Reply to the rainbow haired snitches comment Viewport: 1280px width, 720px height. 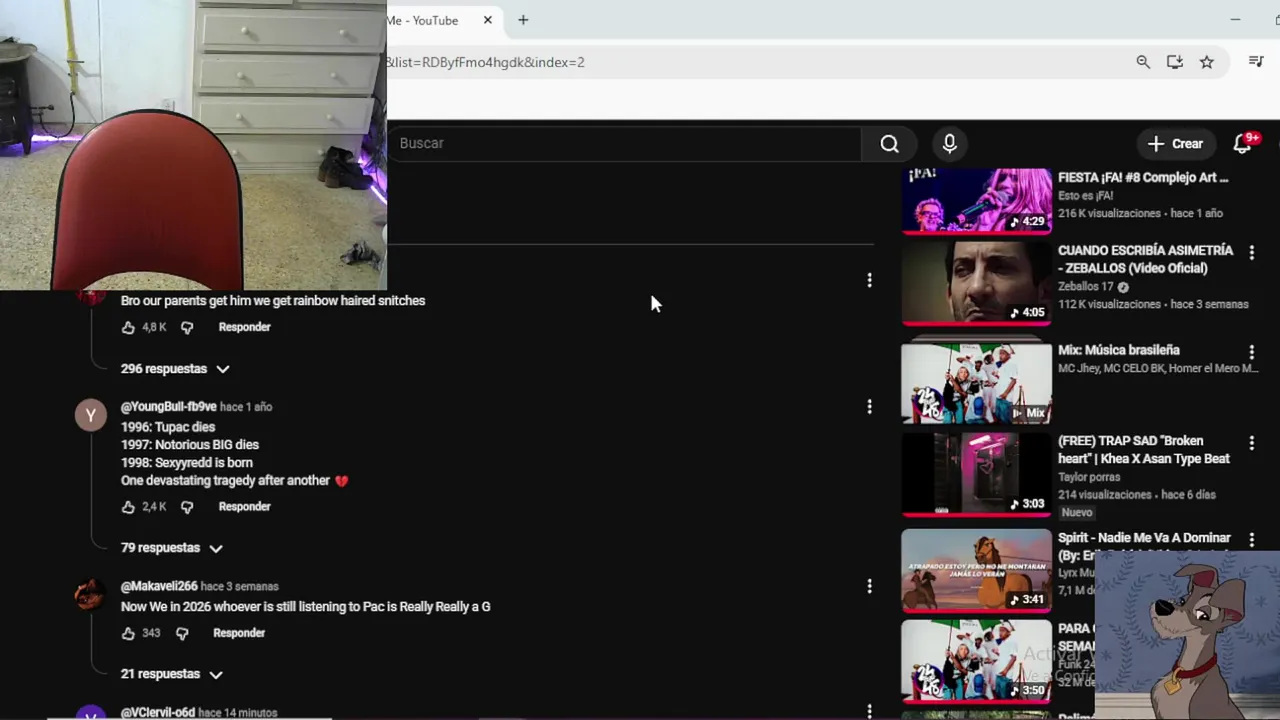[244, 327]
